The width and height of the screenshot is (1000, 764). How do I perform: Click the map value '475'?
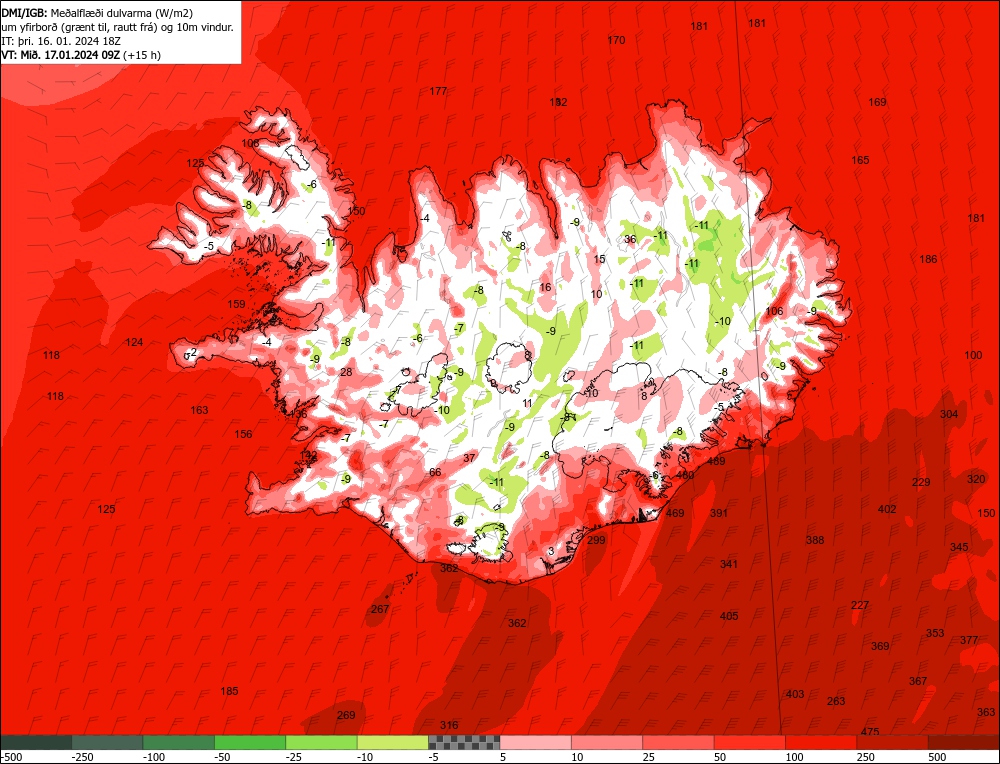[x=870, y=731]
